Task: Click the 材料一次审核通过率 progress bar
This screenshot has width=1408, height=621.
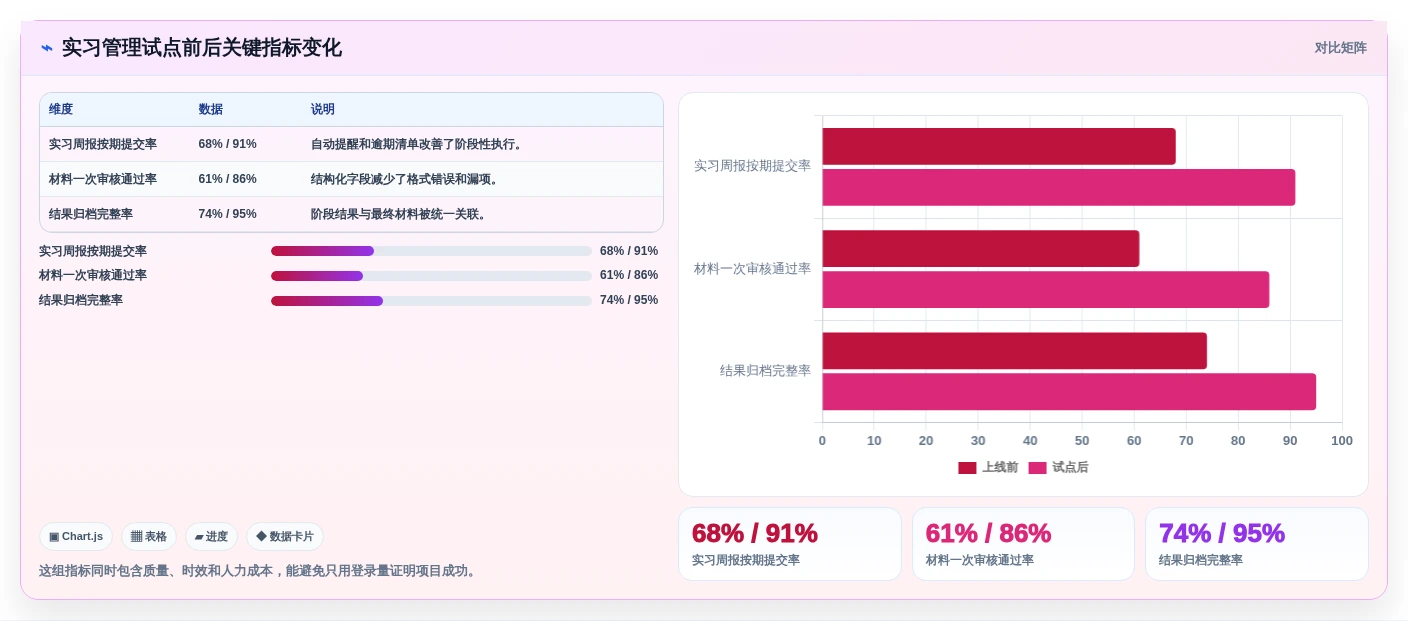Action: pos(431,276)
